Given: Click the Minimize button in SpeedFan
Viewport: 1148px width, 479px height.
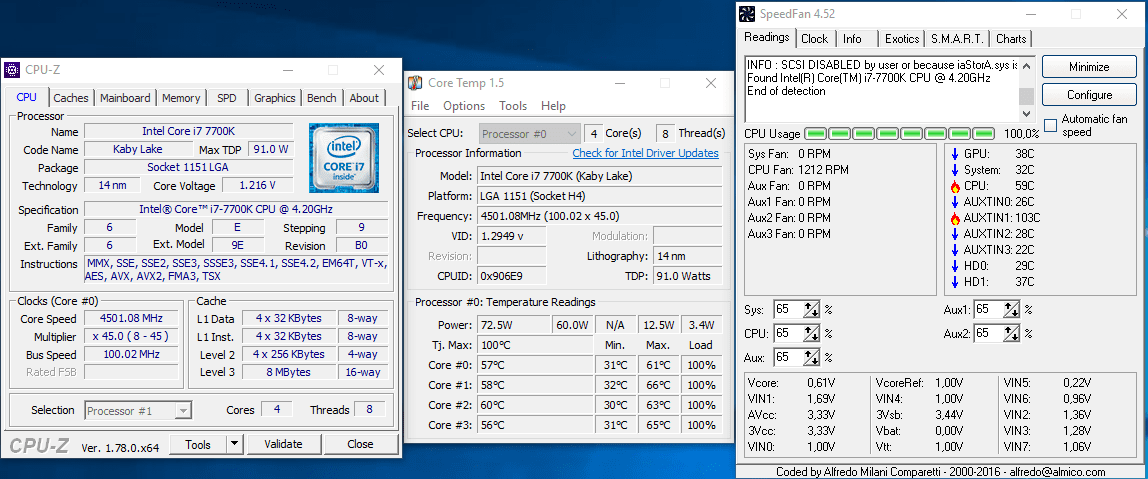Looking at the screenshot, I should pyautogui.click(x=1089, y=67).
